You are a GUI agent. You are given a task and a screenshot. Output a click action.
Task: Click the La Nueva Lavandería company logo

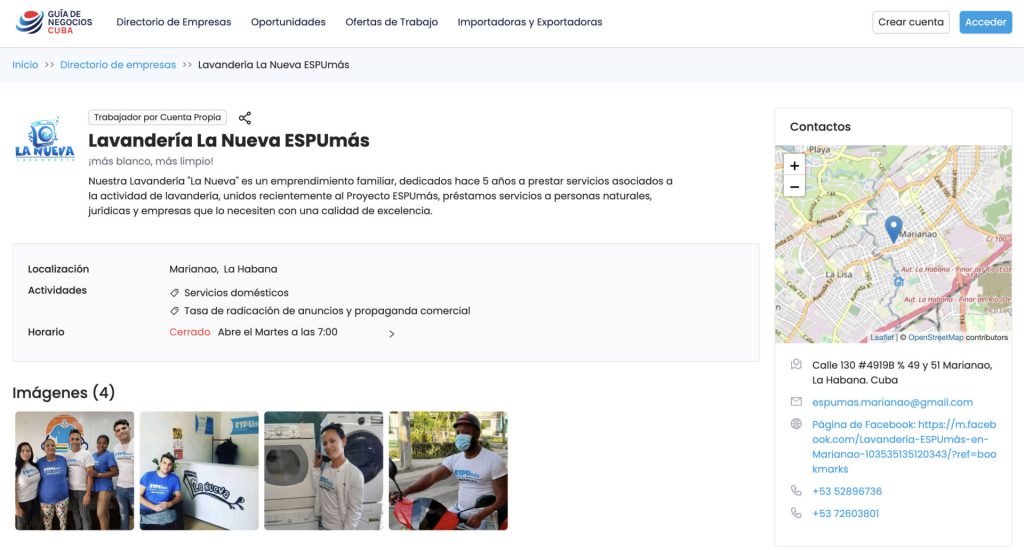tap(45, 140)
